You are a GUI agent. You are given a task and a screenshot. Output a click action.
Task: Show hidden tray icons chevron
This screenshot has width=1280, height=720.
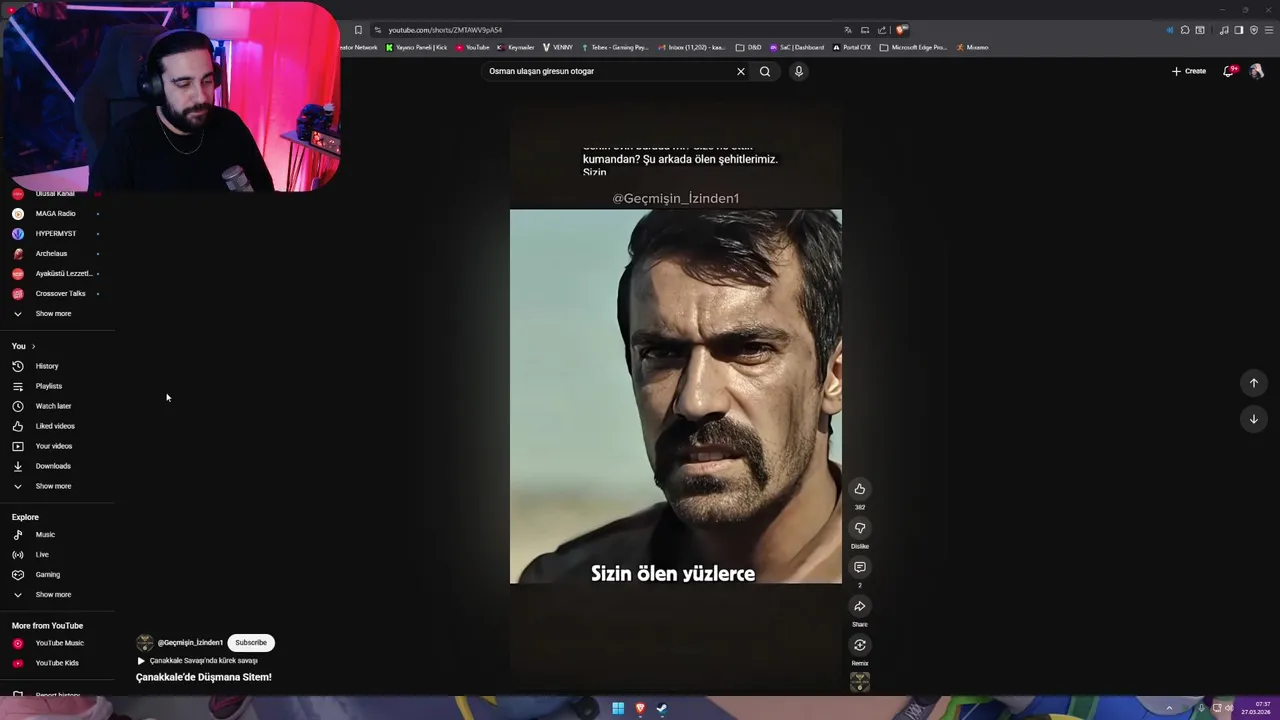[1169, 709]
